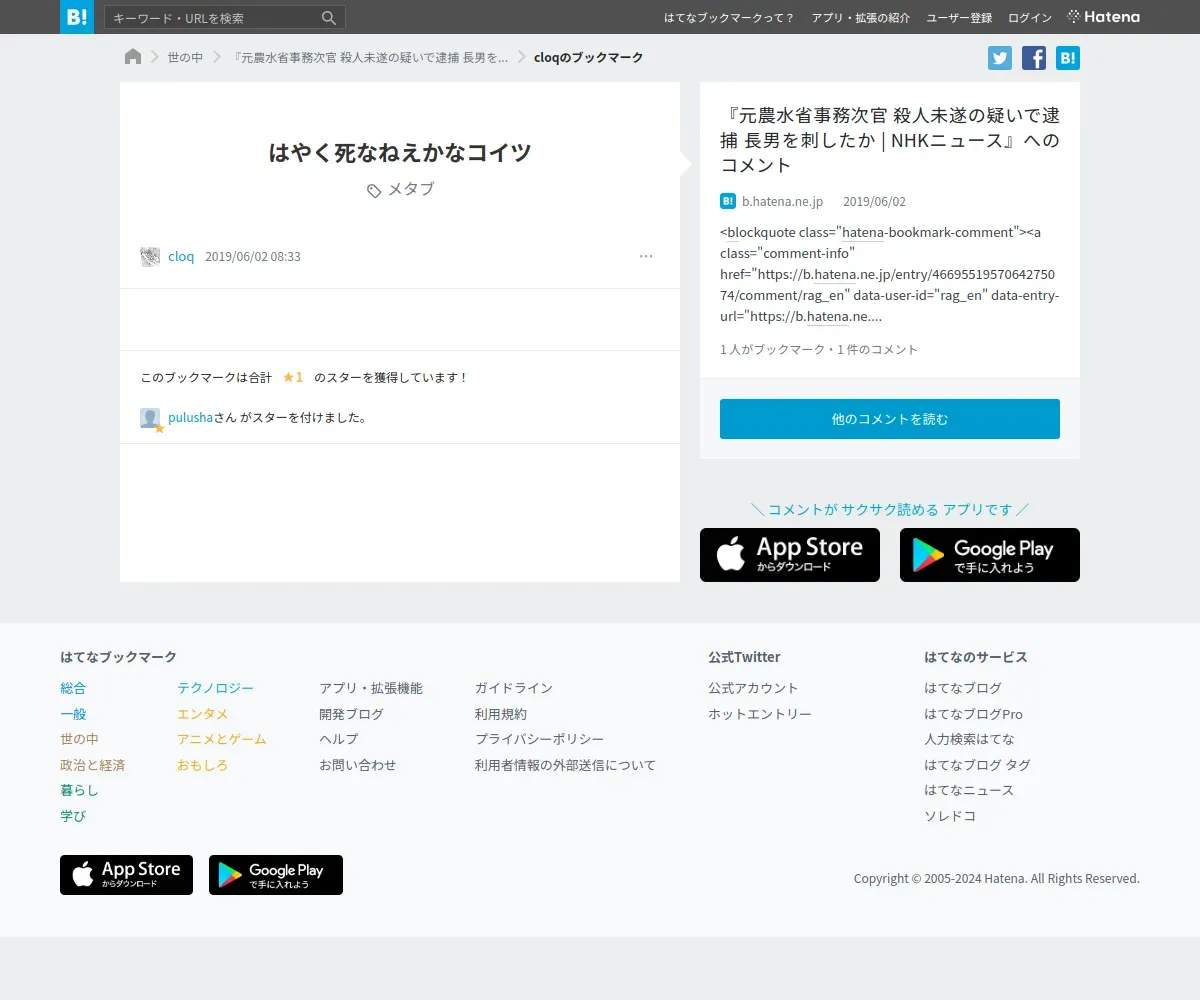This screenshot has width=1200, height=1000.
Task: Share this page on Facebook
Action: pos(1034,58)
